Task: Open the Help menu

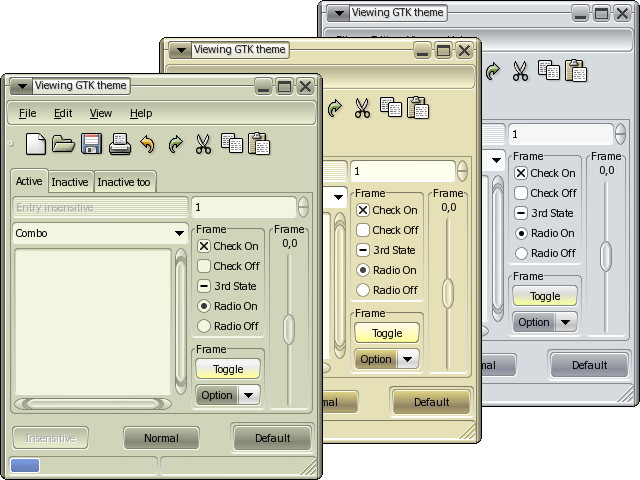Action: point(141,113)
